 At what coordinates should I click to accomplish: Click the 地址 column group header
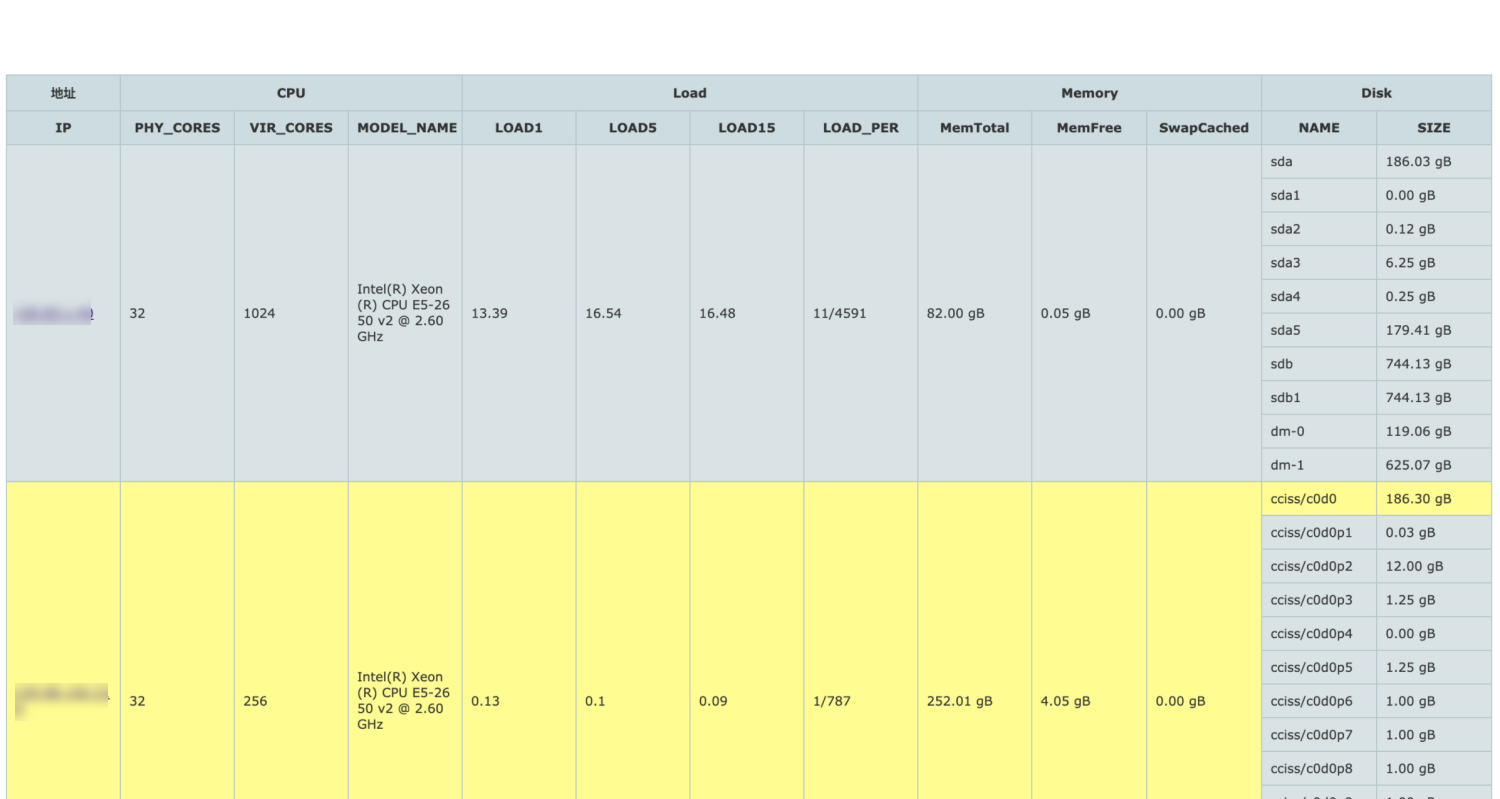[63, 93]
